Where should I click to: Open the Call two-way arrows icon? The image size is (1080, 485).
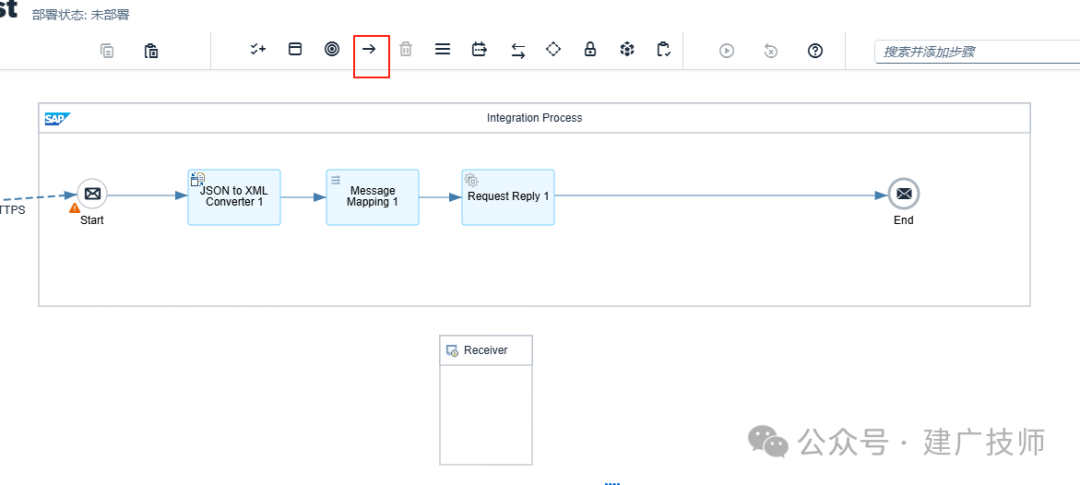point(518,50)
